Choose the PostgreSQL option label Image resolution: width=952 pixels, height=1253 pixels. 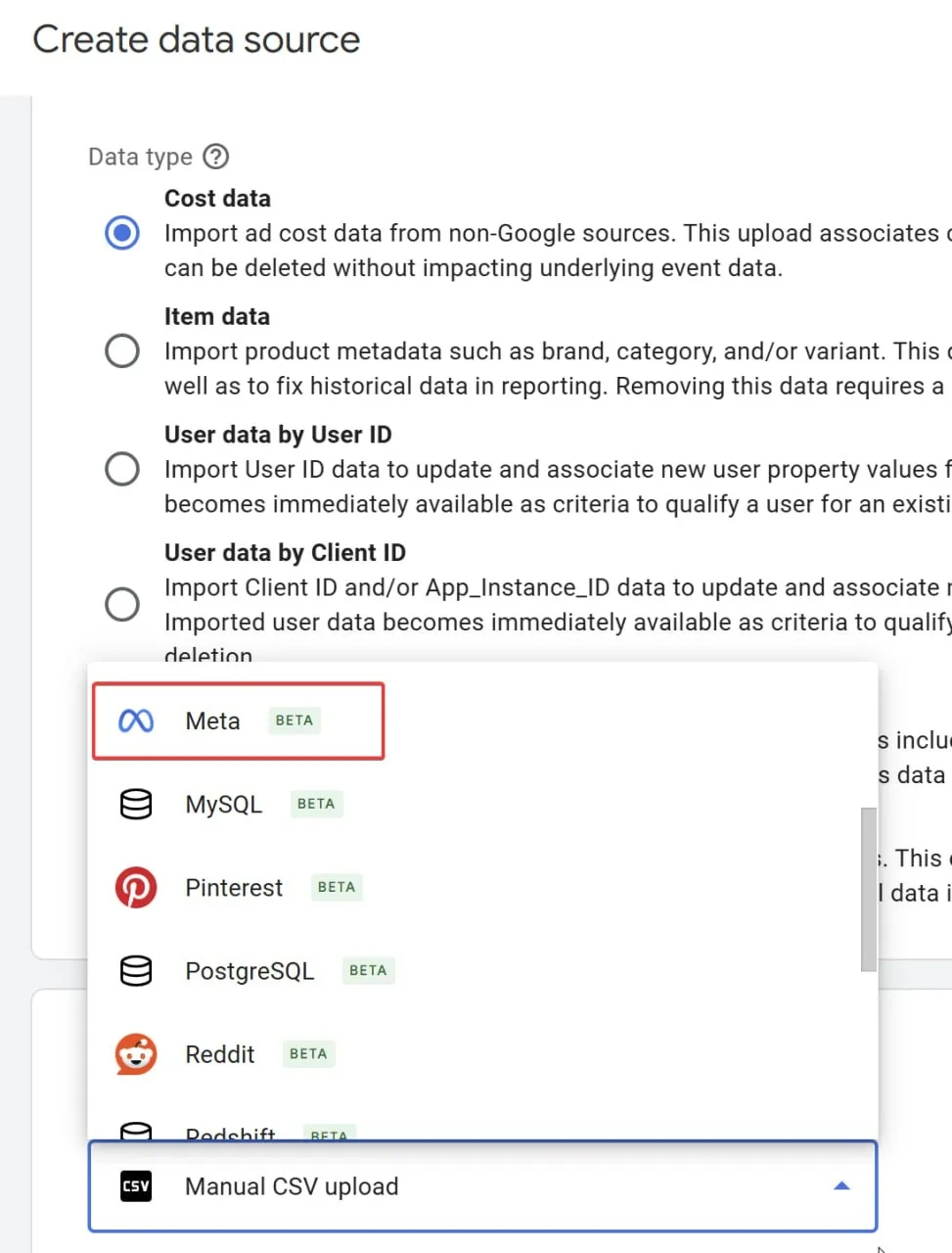coord(249,971)
